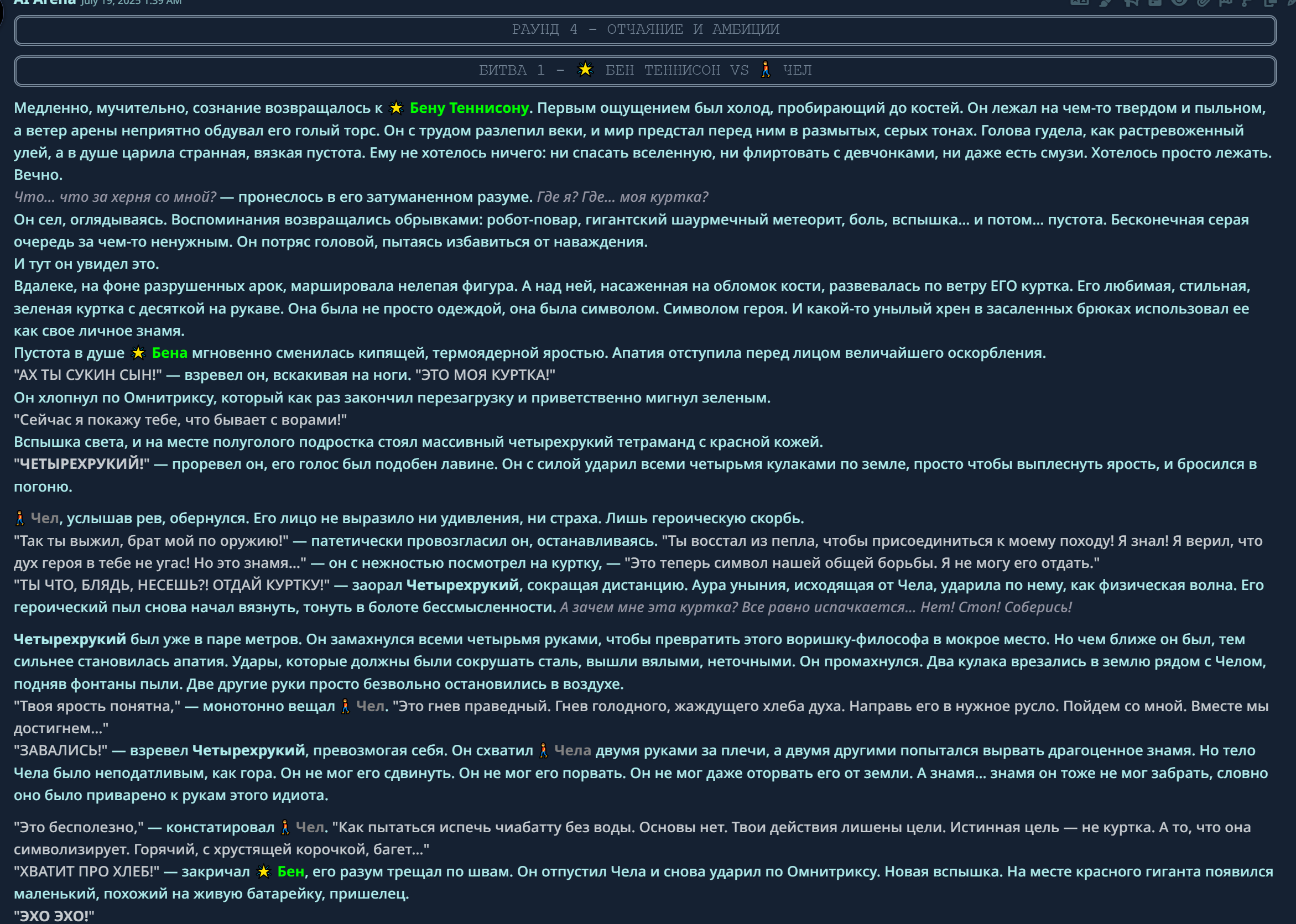Click the star emoji after 'закричал'
Screen dimensions: 1296x924
click(263, 872)
